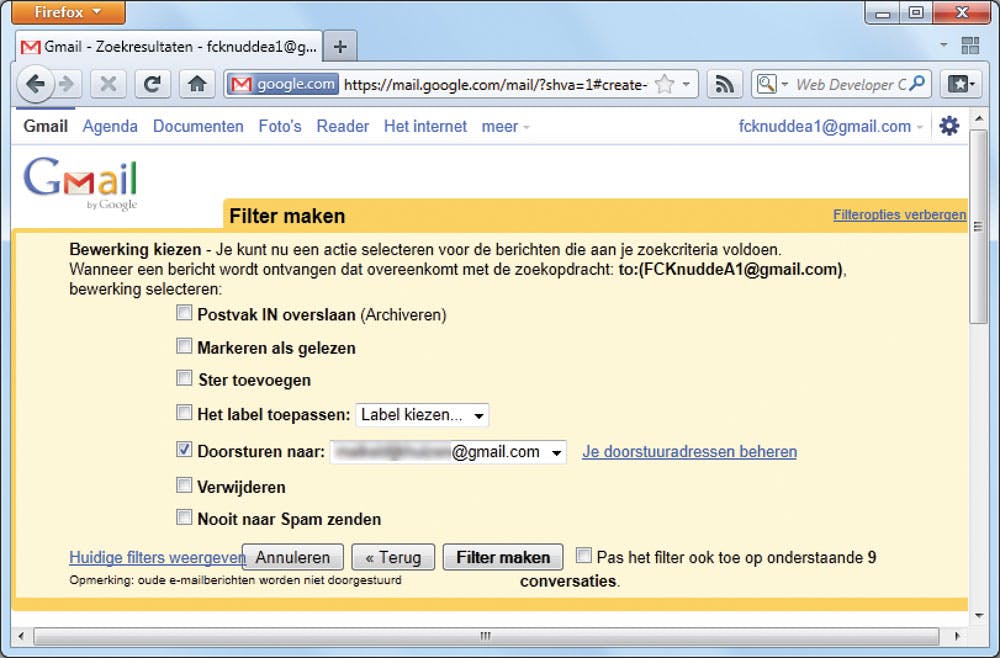
Task: Click the horizontal scrollbar thumb
Action: click(x=485, y=636)
